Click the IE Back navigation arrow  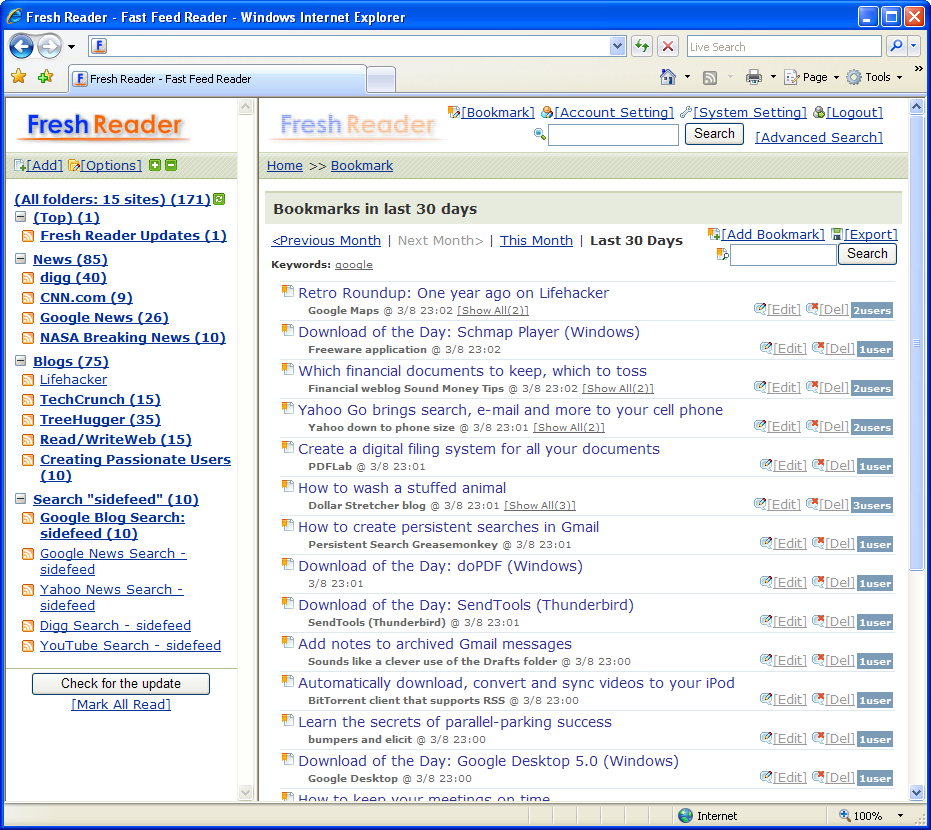21,46
